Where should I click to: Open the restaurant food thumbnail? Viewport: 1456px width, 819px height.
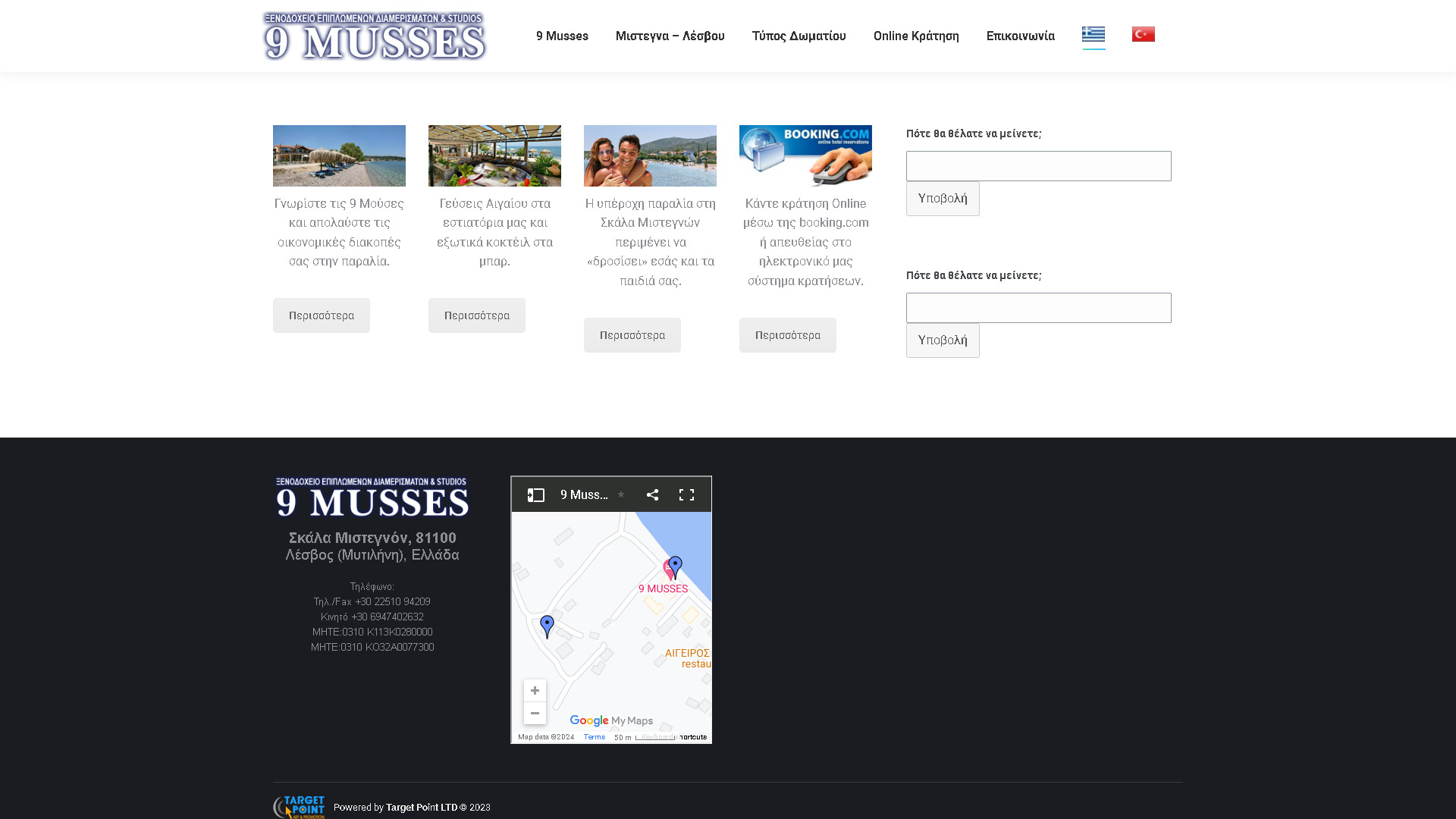coord(494,155)
